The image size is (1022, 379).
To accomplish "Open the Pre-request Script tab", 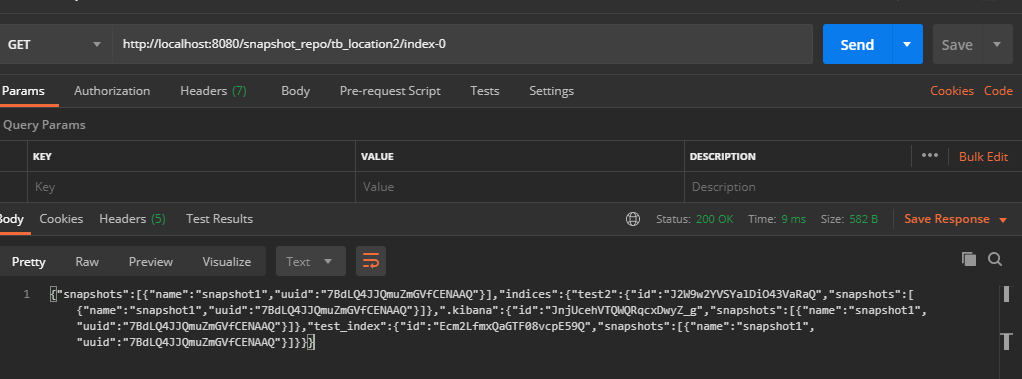I will pos(390,91).
